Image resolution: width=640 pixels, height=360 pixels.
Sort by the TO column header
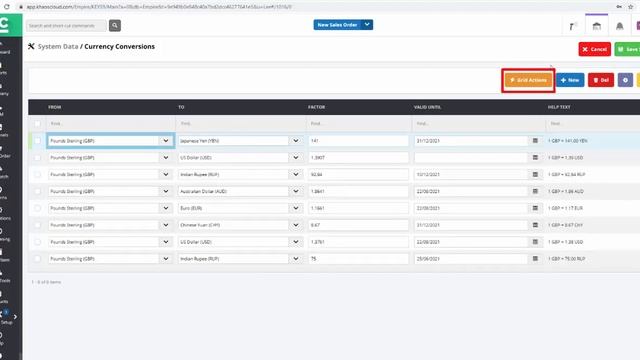pyautogui.click(x=181, y=107)
